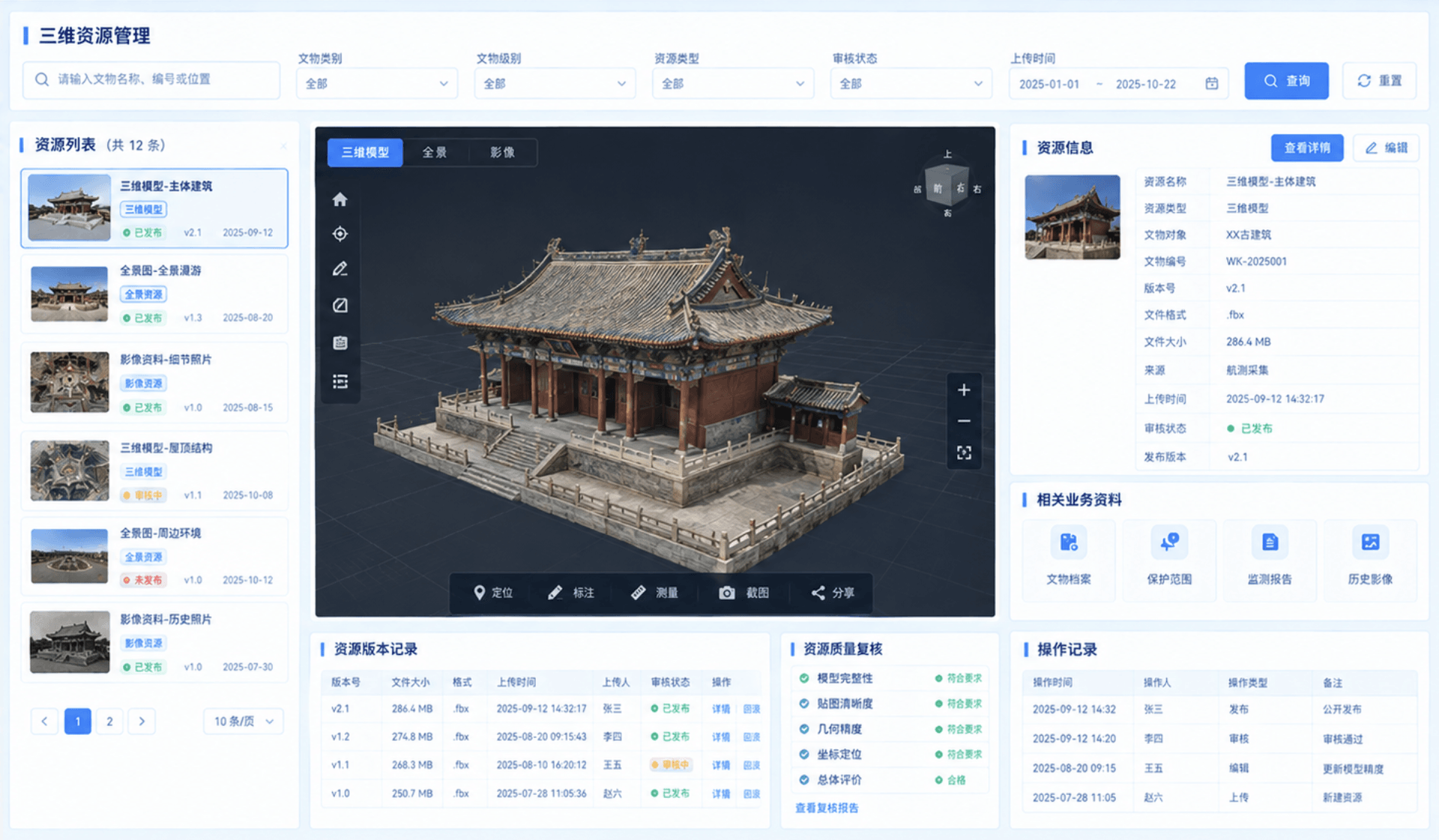
Task: Open the 10 条/页 page size dropdown
Action: click(244, 721)
